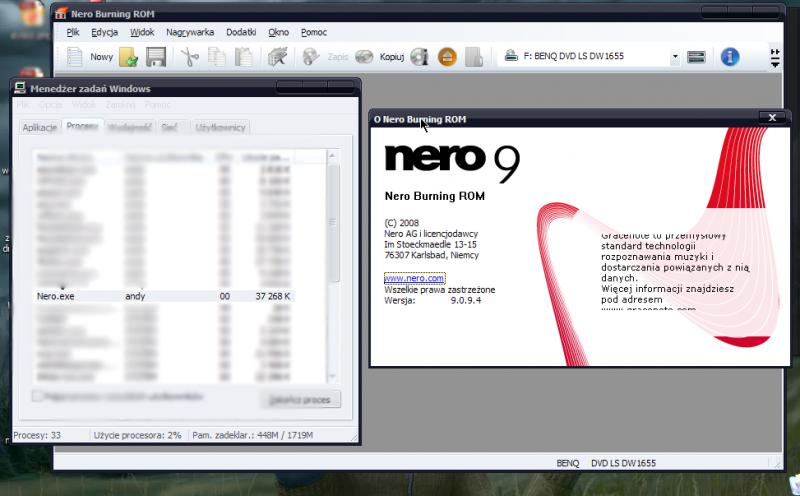Screen dimensions: 800x496
Task: Open the recorder drive dropdown arrow
Action: tap(675, 57)
